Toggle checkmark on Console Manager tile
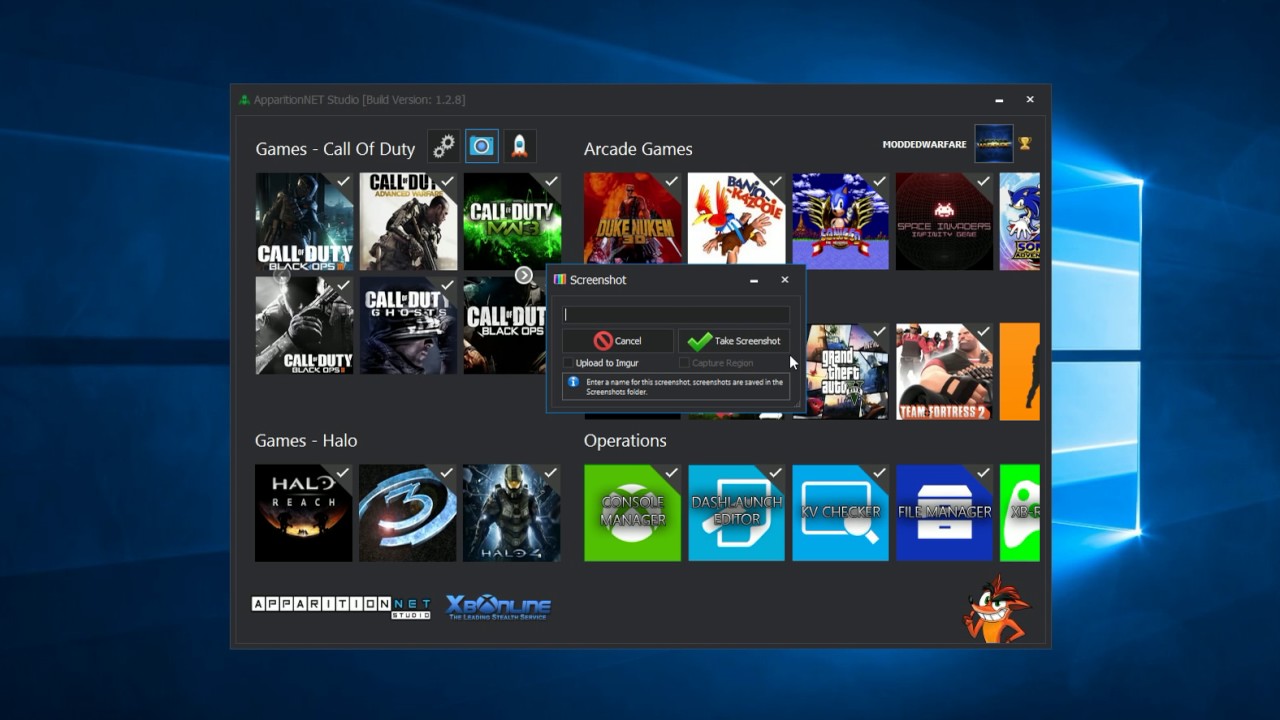The width and height of the screenshot is (1280, 720). click(672, 473)
